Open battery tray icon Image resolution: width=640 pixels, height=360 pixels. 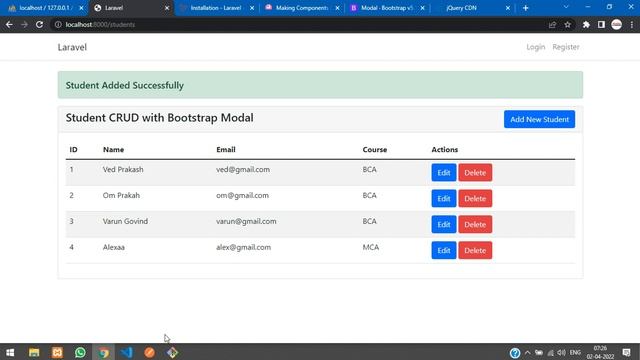(x=539, y=353)
